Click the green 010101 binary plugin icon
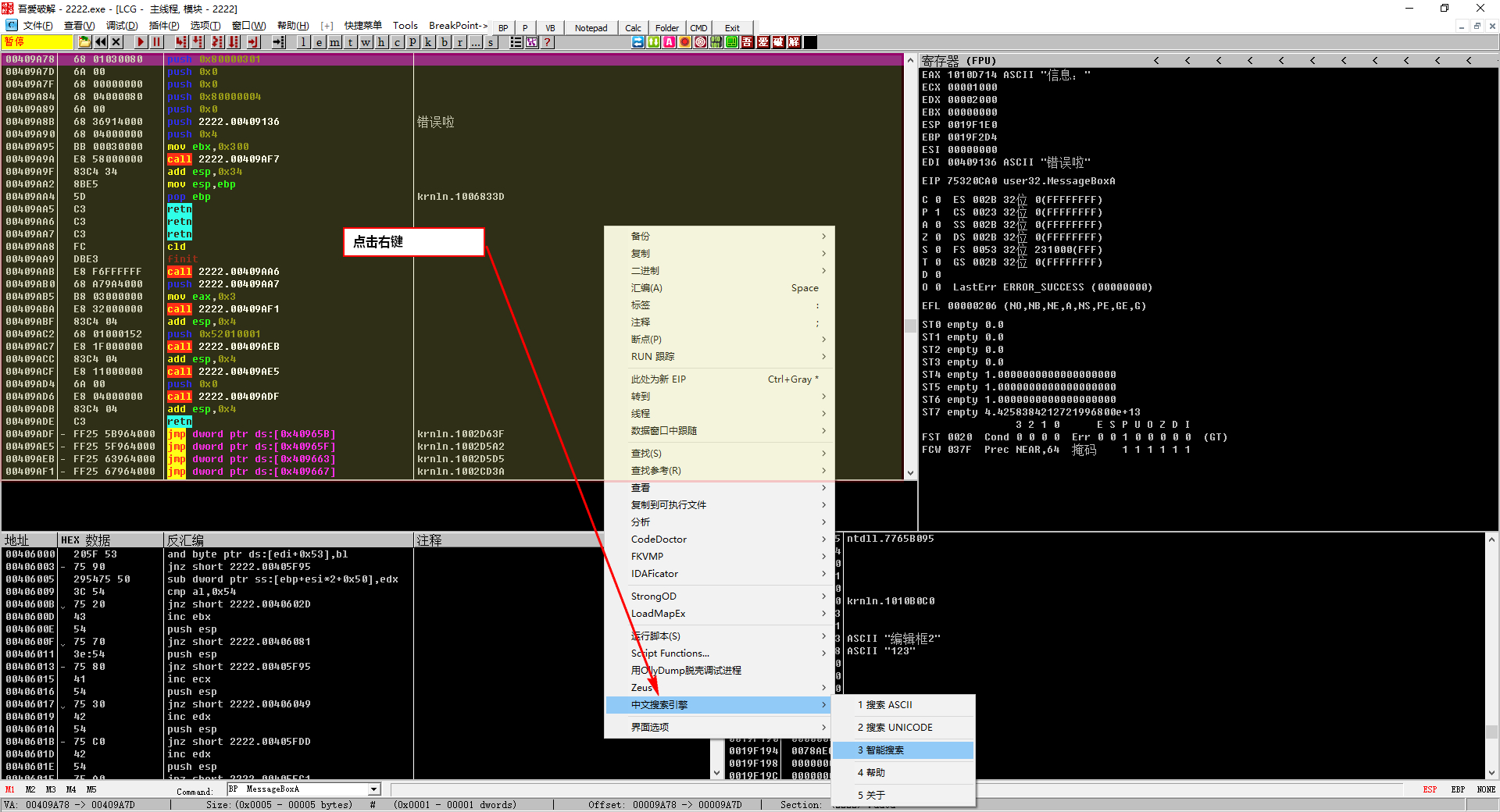The height and width of the screenshot is (812, 1500). (x=716, y=42)
